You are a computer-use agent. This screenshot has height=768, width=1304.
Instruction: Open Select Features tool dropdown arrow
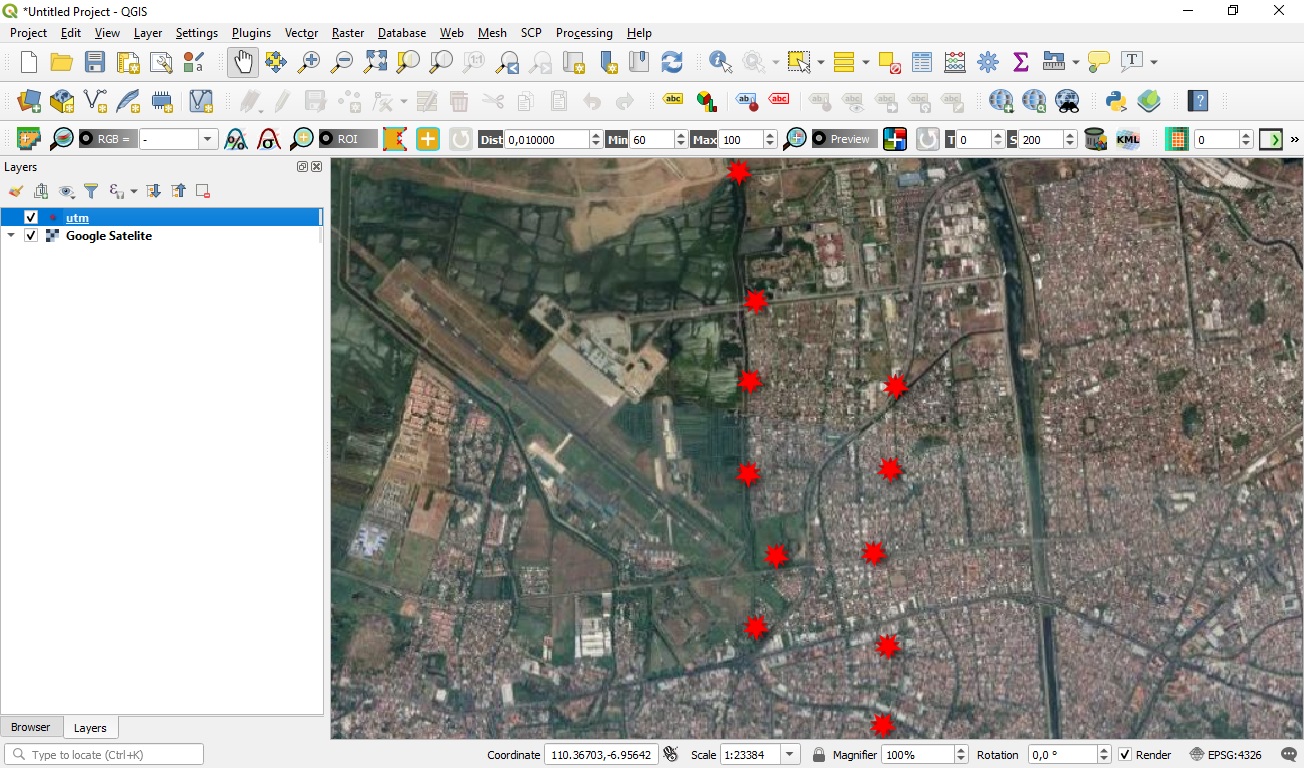[821, 62]
